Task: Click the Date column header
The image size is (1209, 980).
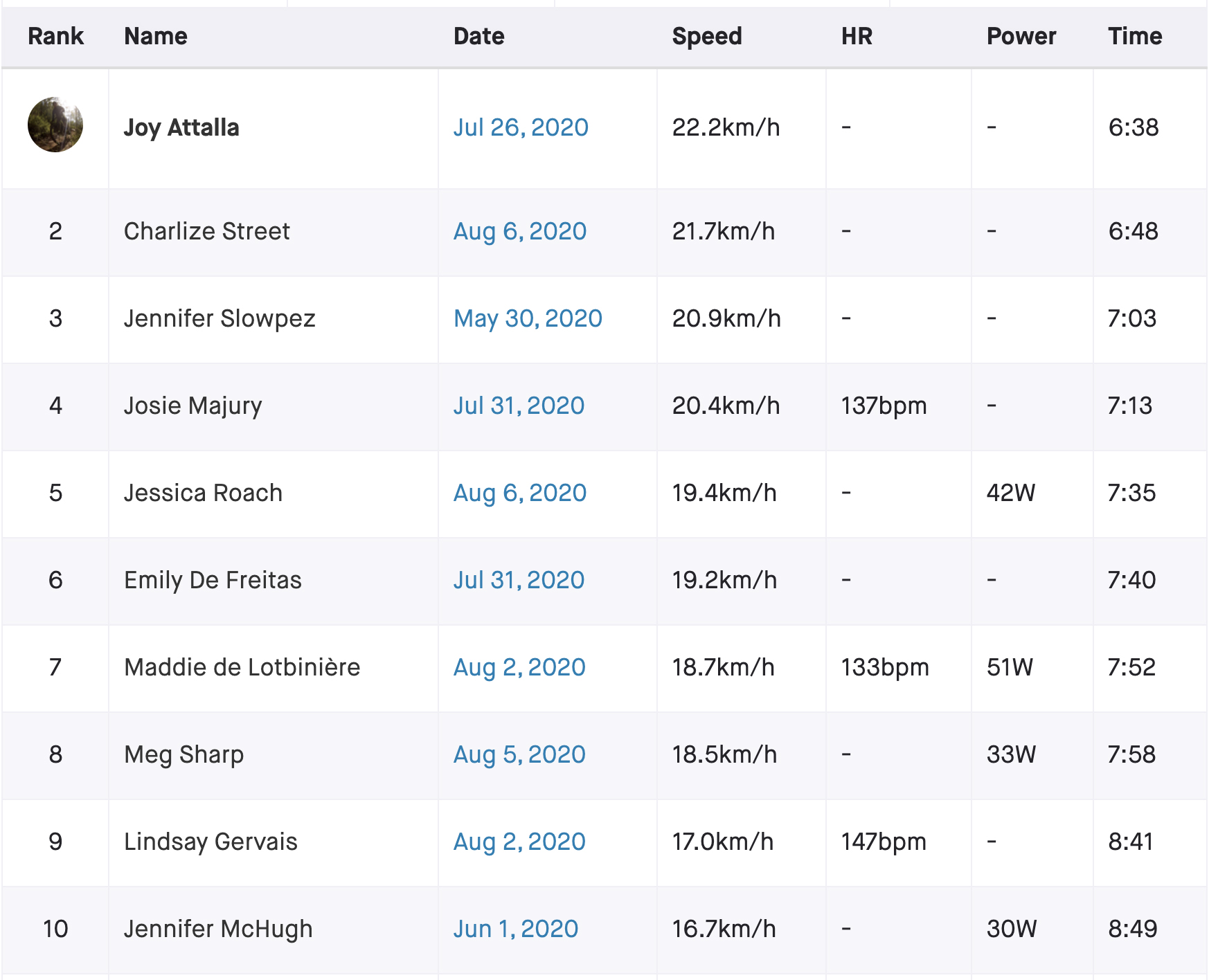Action: pyautogui.click(x=479, y=36)
